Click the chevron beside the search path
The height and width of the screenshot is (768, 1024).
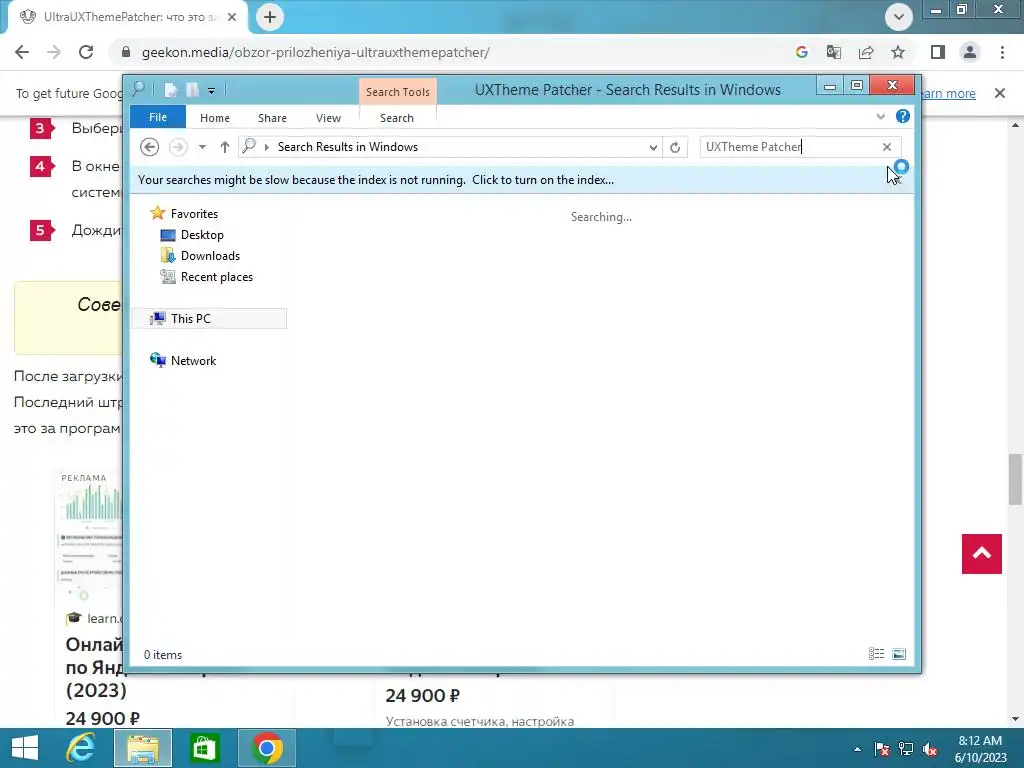(266, 148)
